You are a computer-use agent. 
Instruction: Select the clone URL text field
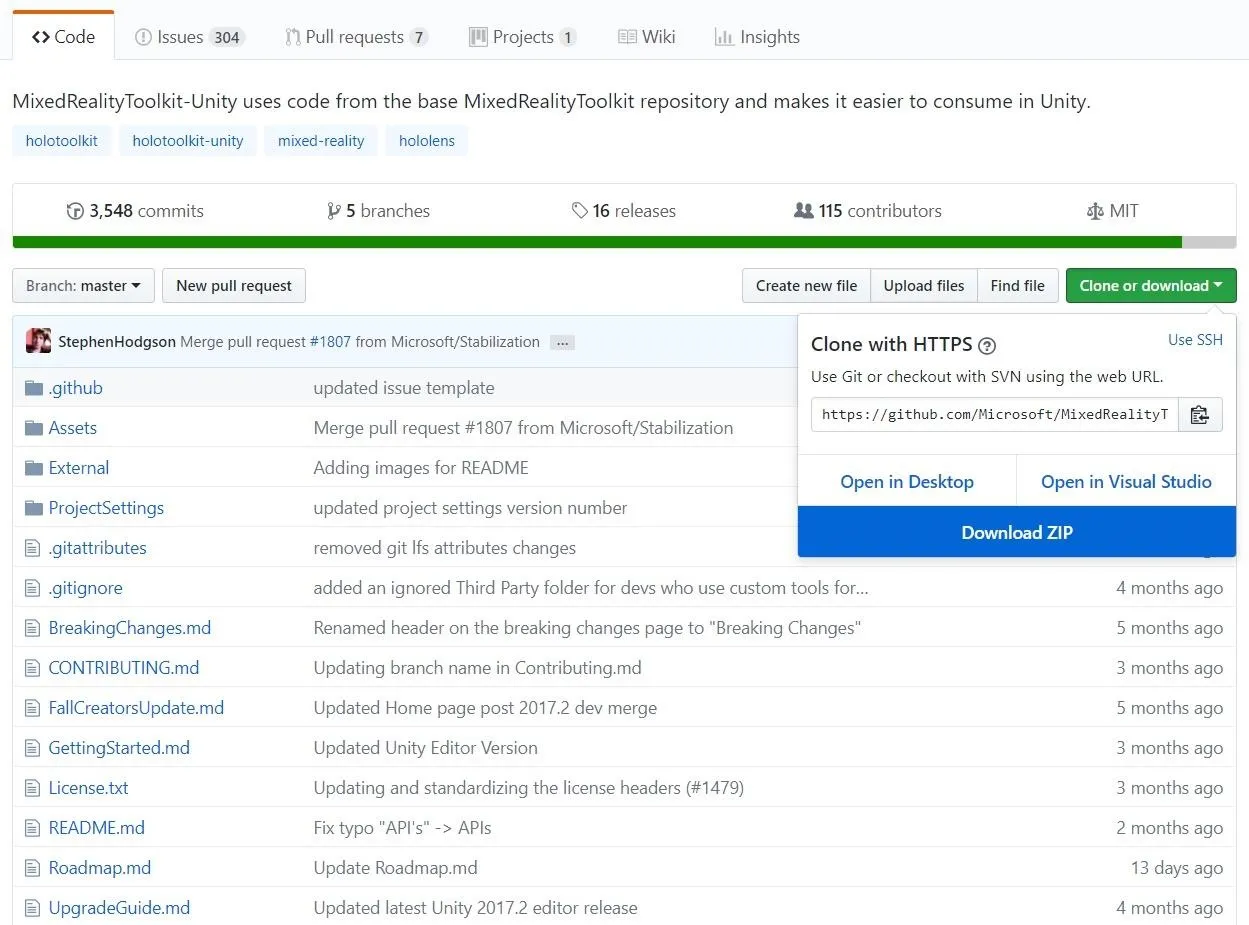coord(995,414)
